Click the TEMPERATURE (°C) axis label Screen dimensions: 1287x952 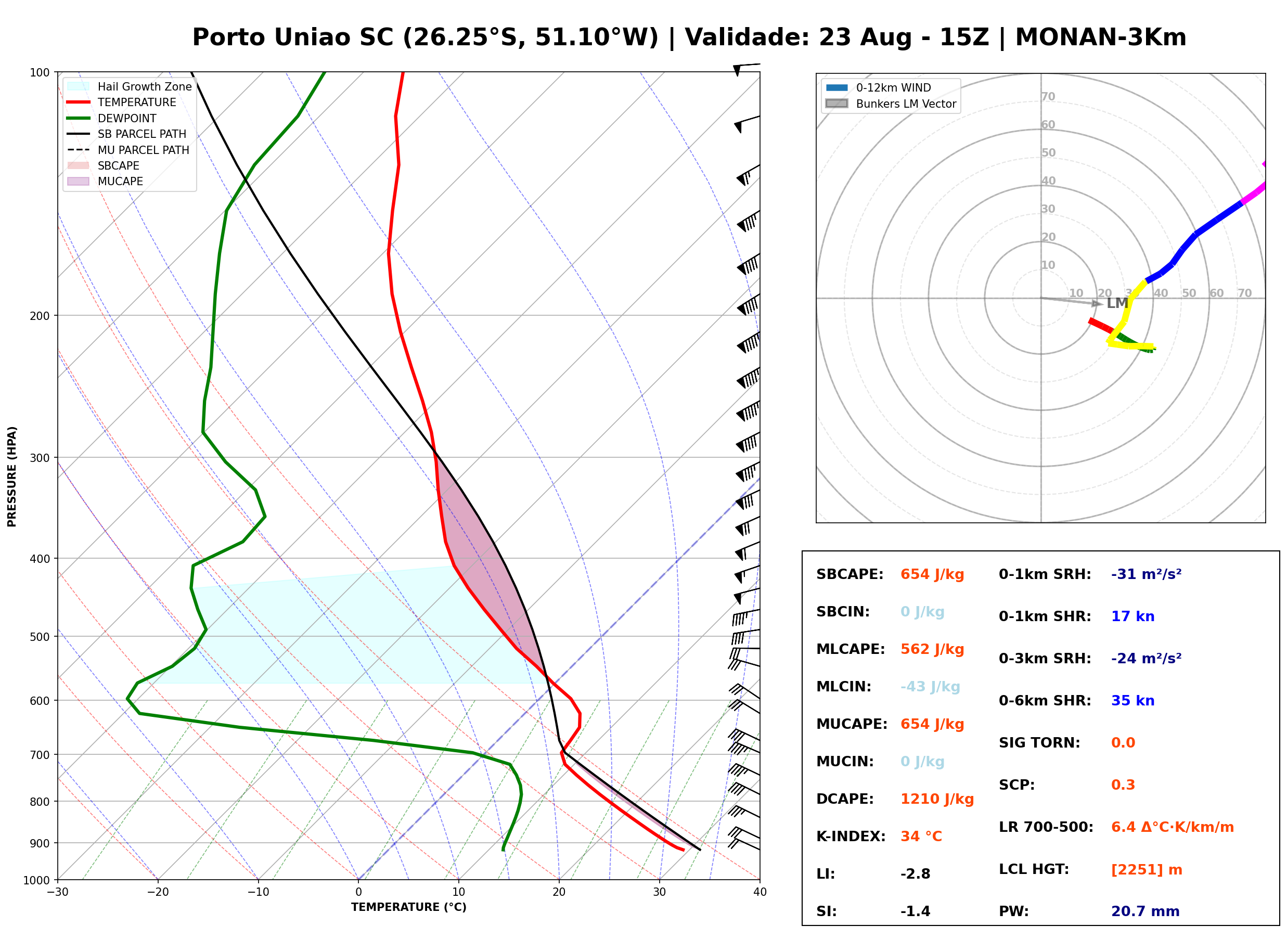tap(409, 907)
